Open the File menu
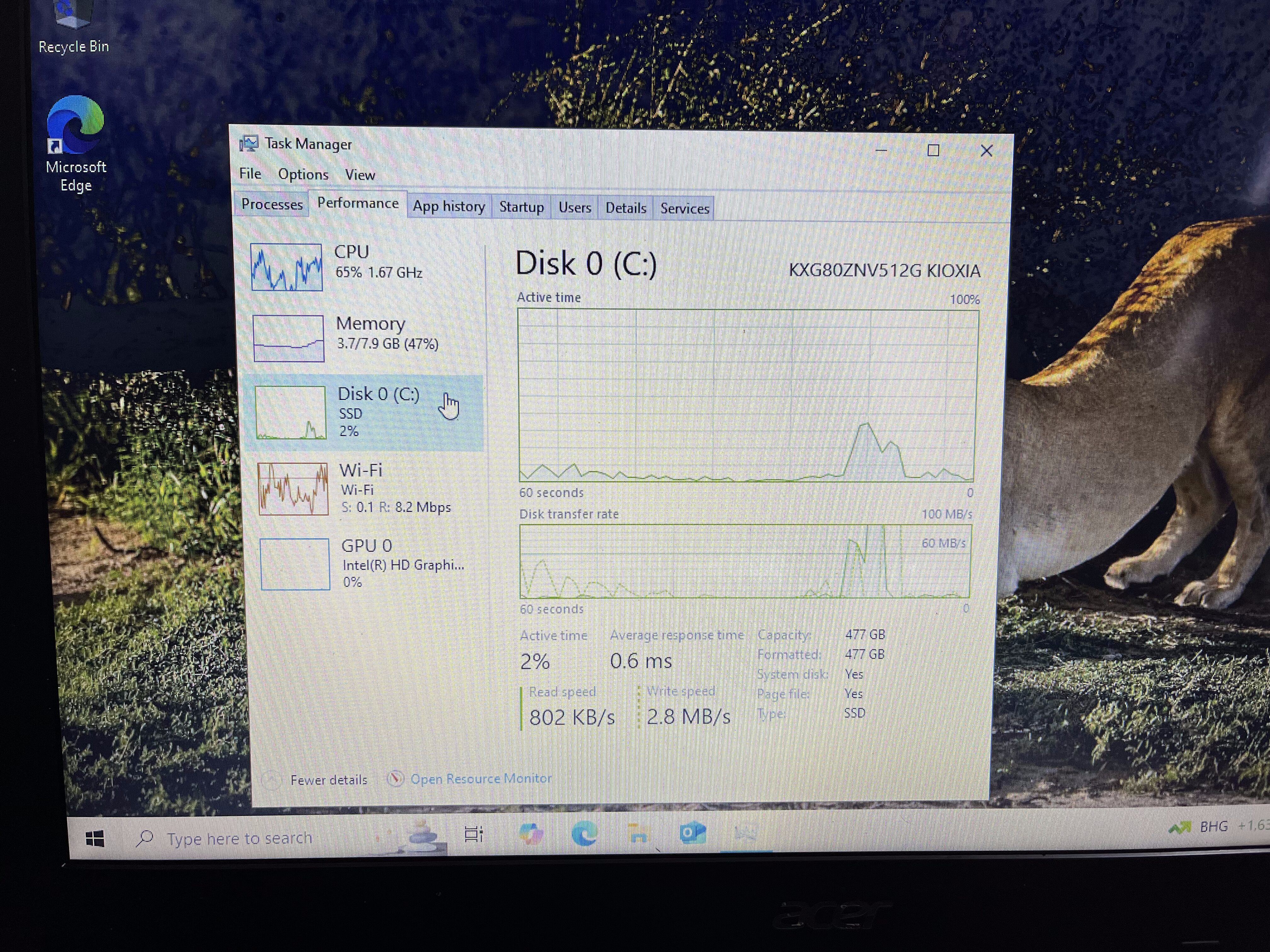 tap(250, 173)
